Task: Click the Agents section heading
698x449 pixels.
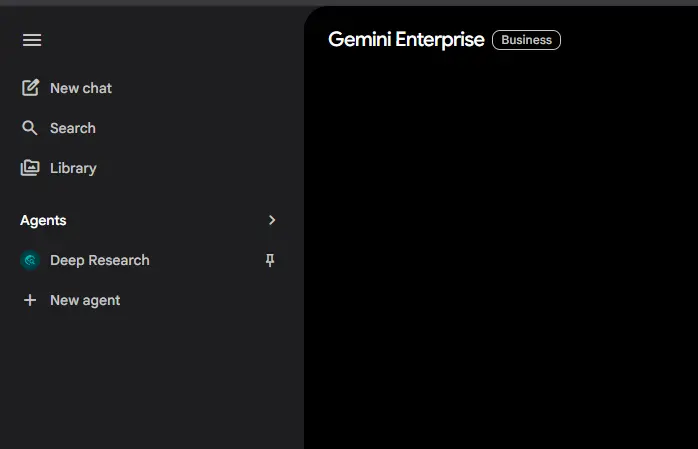Action: [43, 220]
